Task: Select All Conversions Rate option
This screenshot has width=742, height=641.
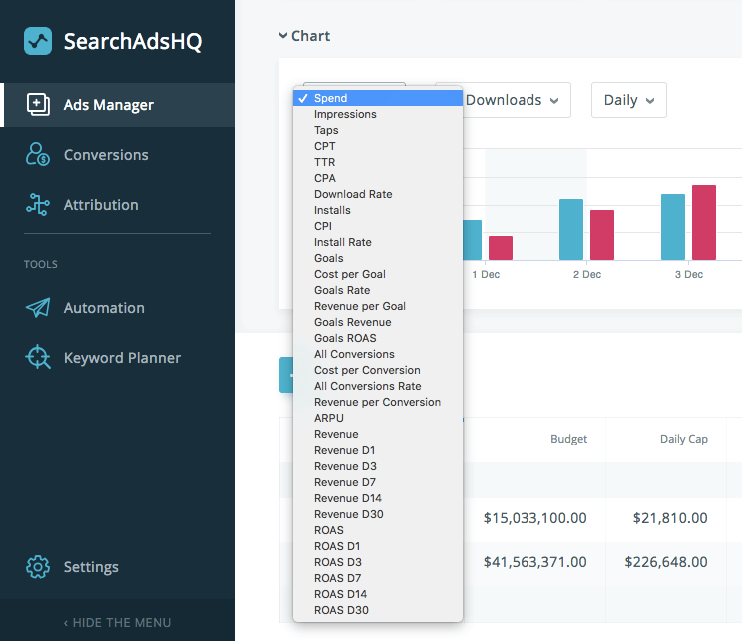Action: (378, 386)
